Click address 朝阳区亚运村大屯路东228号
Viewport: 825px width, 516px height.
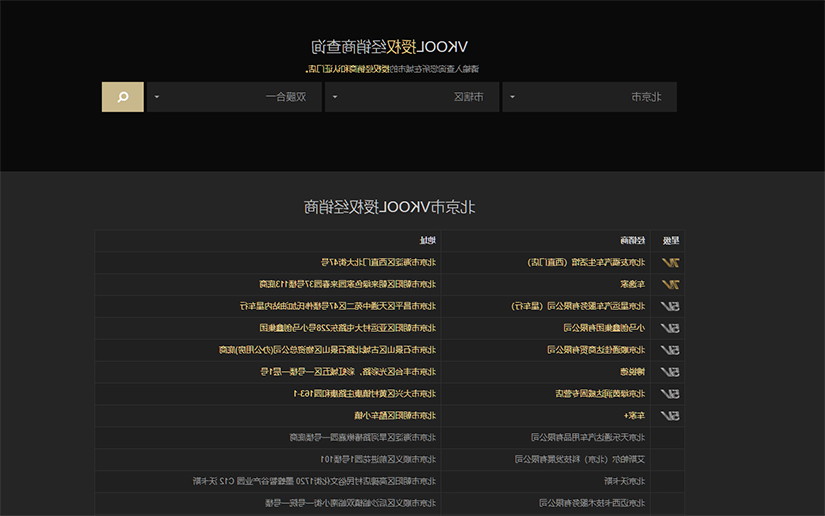tap(348, 328)
